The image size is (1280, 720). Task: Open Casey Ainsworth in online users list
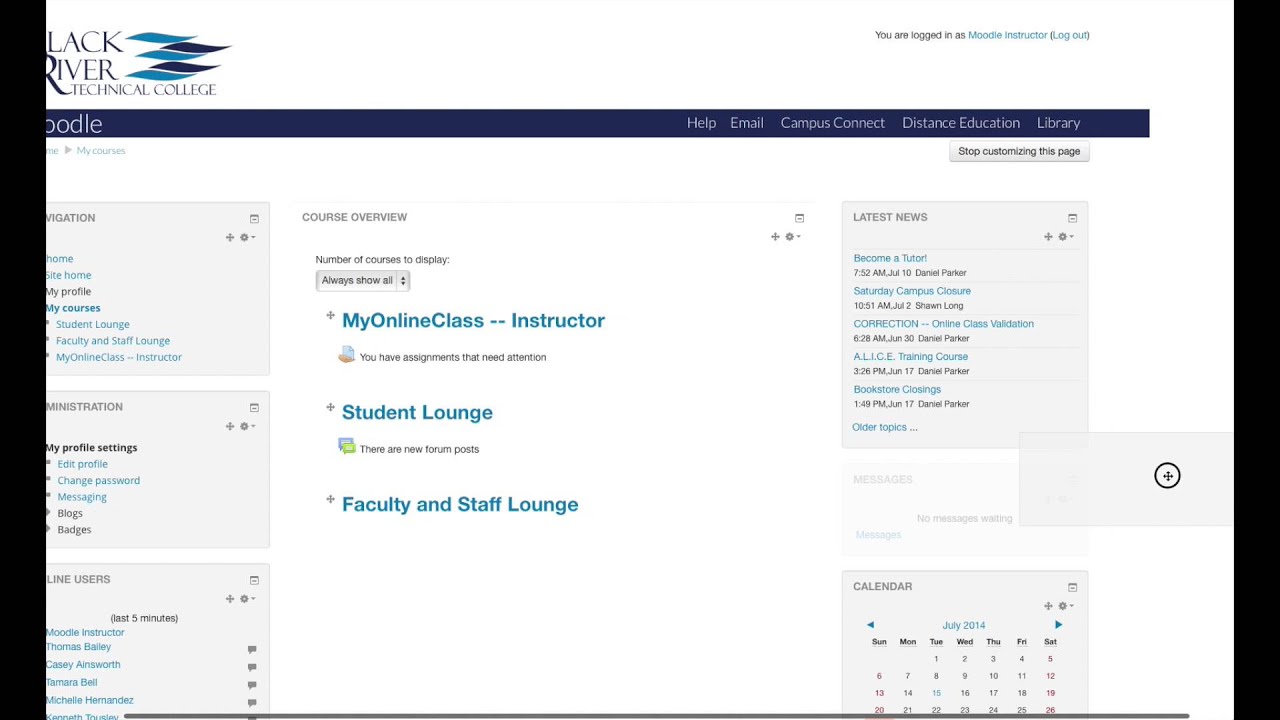coord(83,665)
